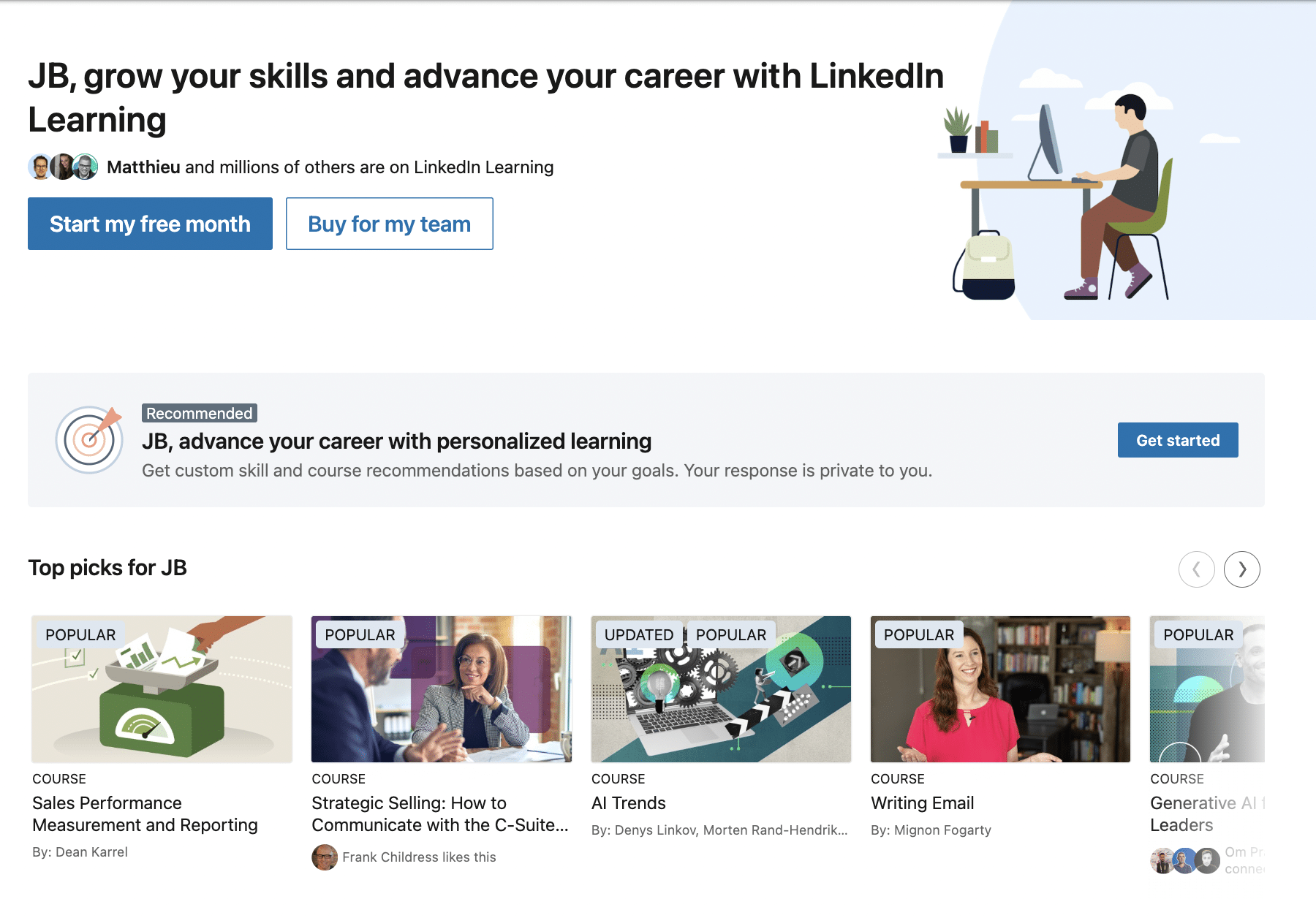Viewport: 1316px width, 918px height.
Task: Click the Strategic Selling course title link
Action: click(439, 814)
